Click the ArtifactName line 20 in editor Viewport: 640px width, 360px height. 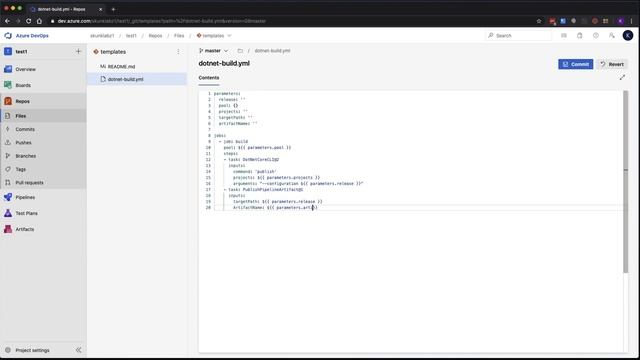[x=275, y=207]
